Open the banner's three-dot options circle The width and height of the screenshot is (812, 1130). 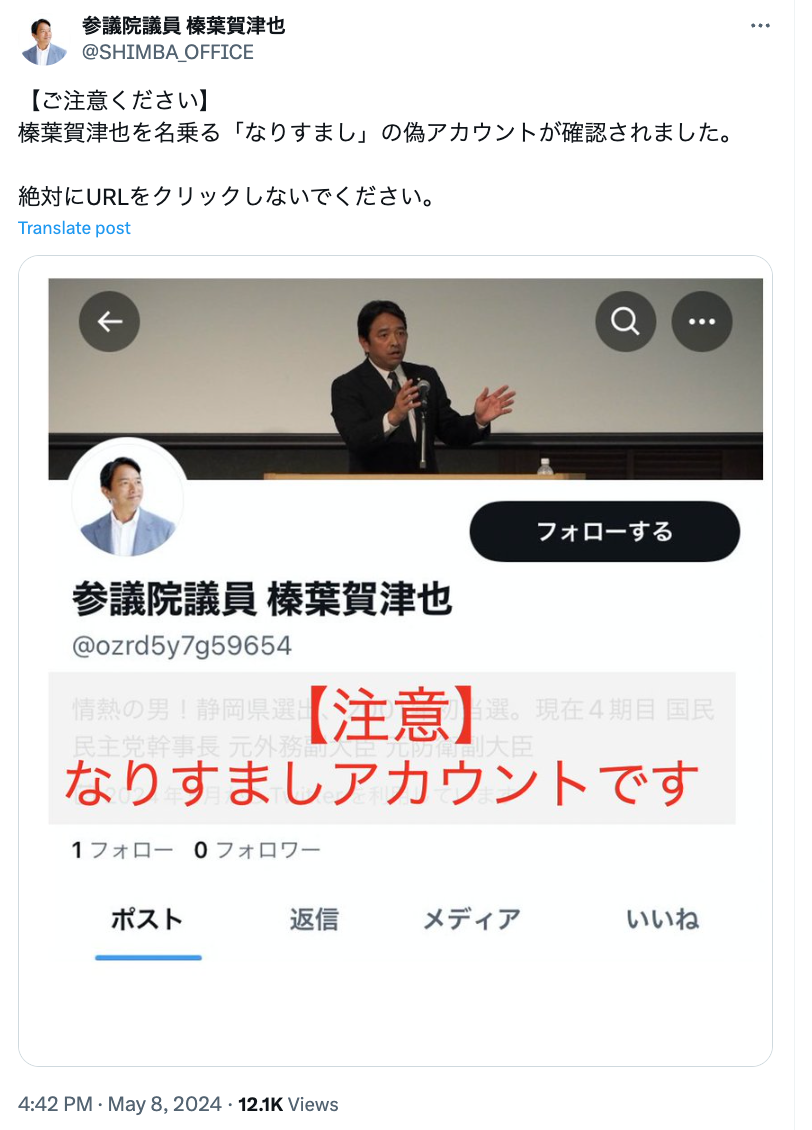702,321
